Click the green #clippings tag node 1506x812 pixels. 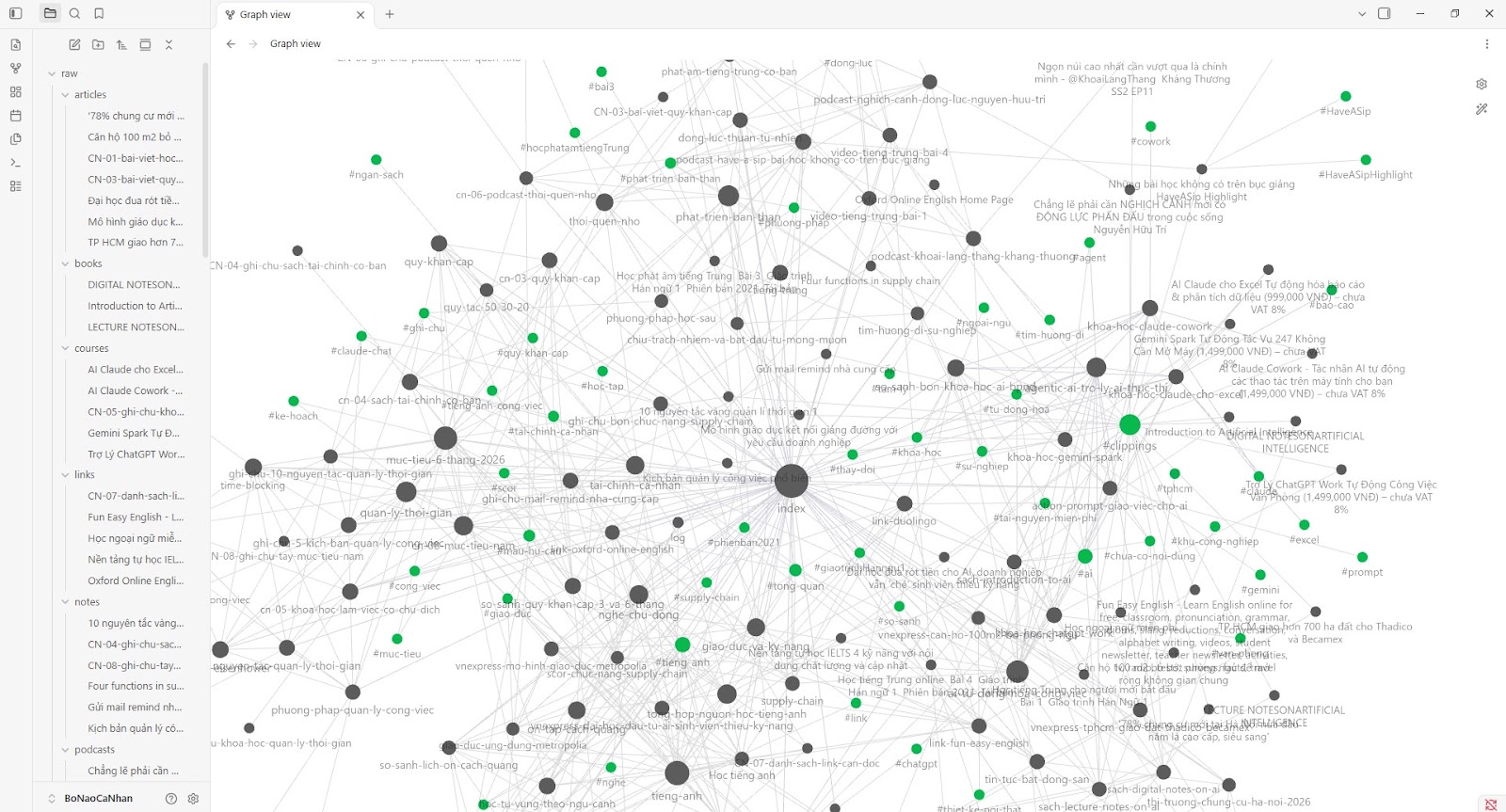click(x=1130, y=424)
